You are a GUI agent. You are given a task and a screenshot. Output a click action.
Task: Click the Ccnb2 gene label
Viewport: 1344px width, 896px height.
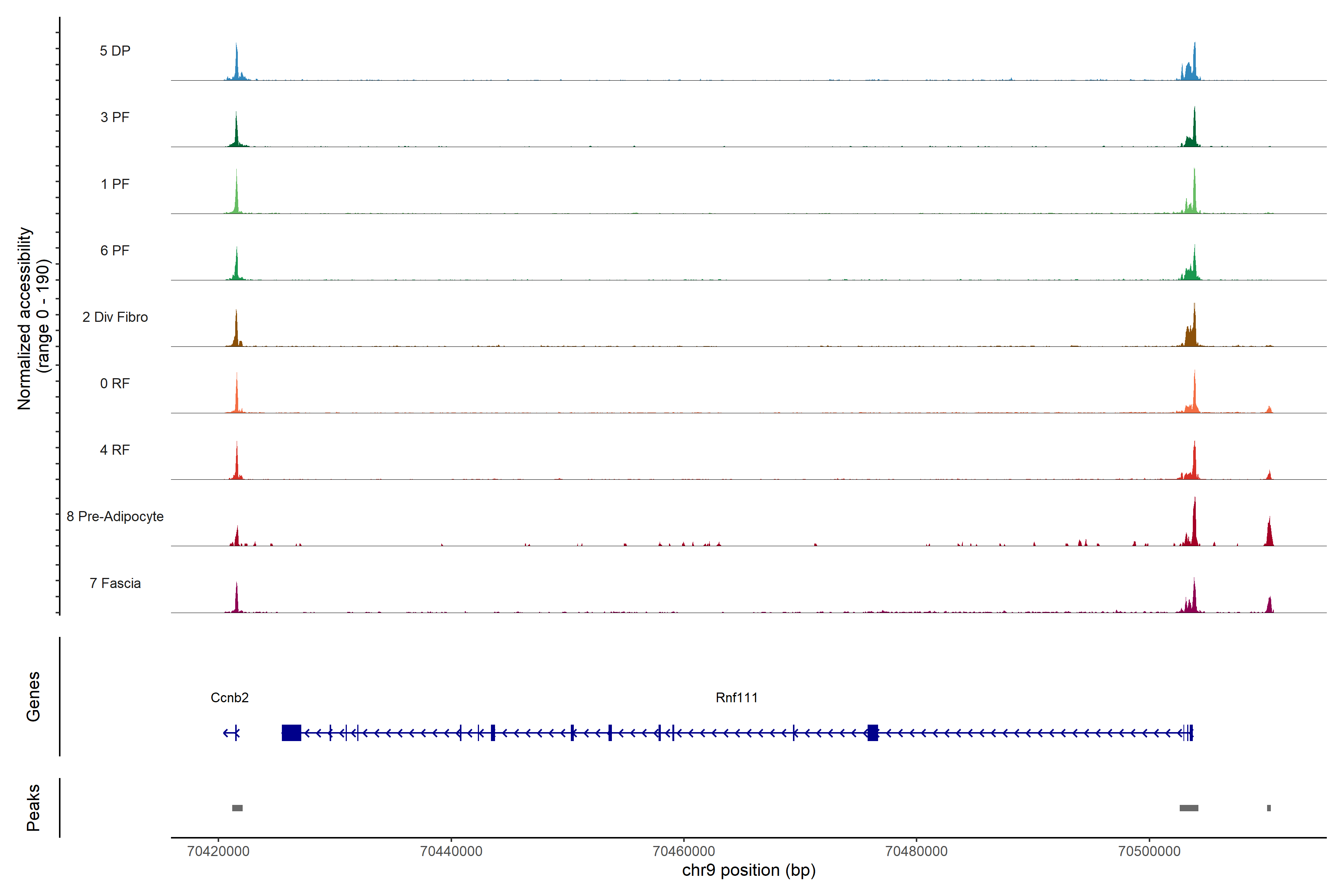click(229, 698)
